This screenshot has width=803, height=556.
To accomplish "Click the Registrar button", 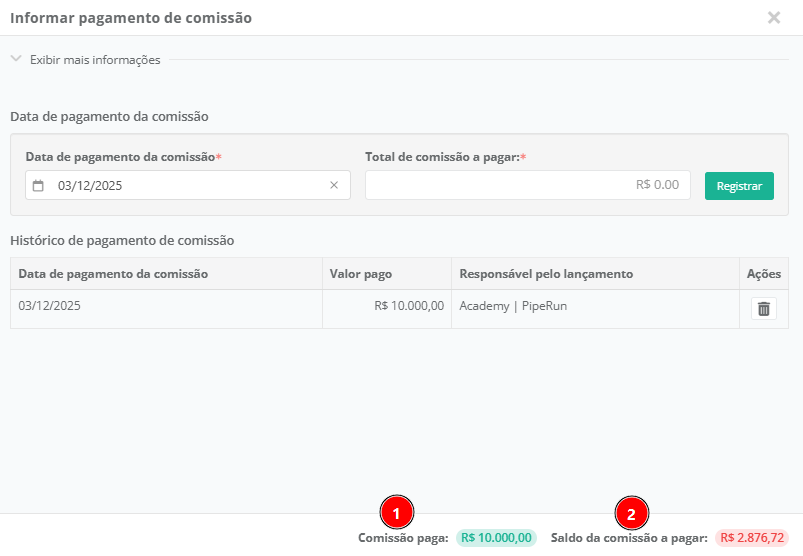I will [739, 186].
